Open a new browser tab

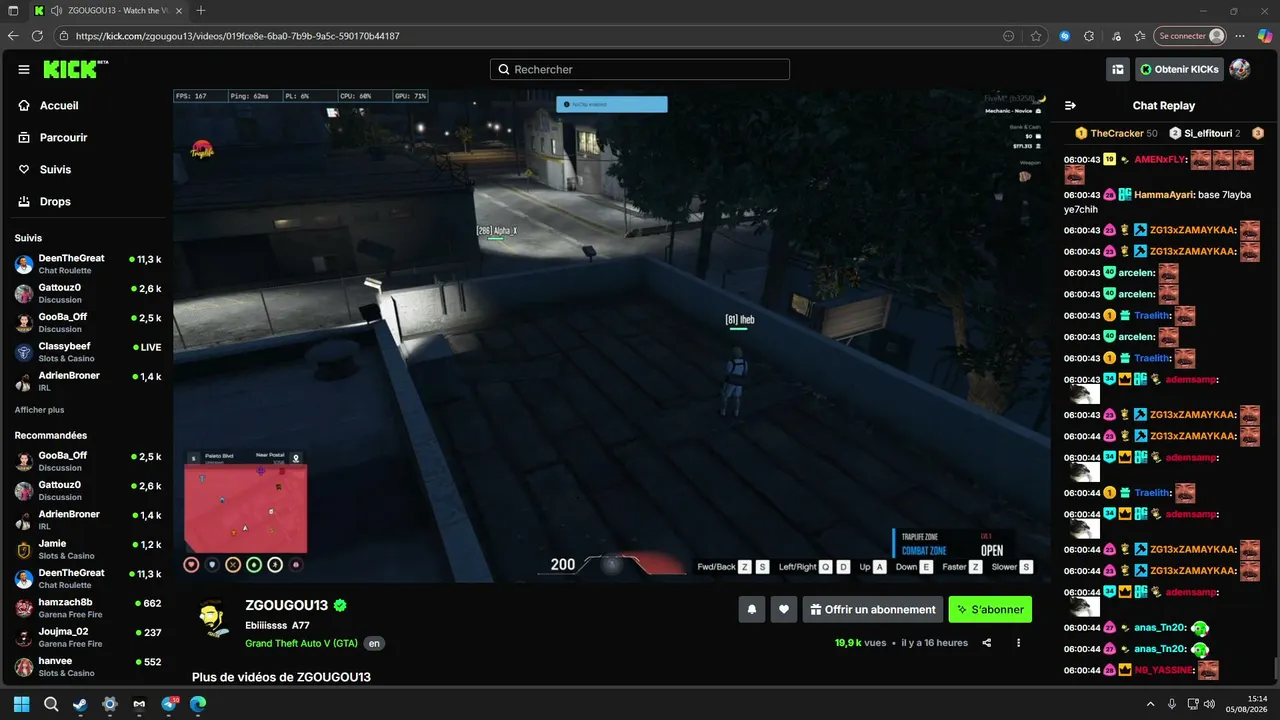tap(201, 10)
